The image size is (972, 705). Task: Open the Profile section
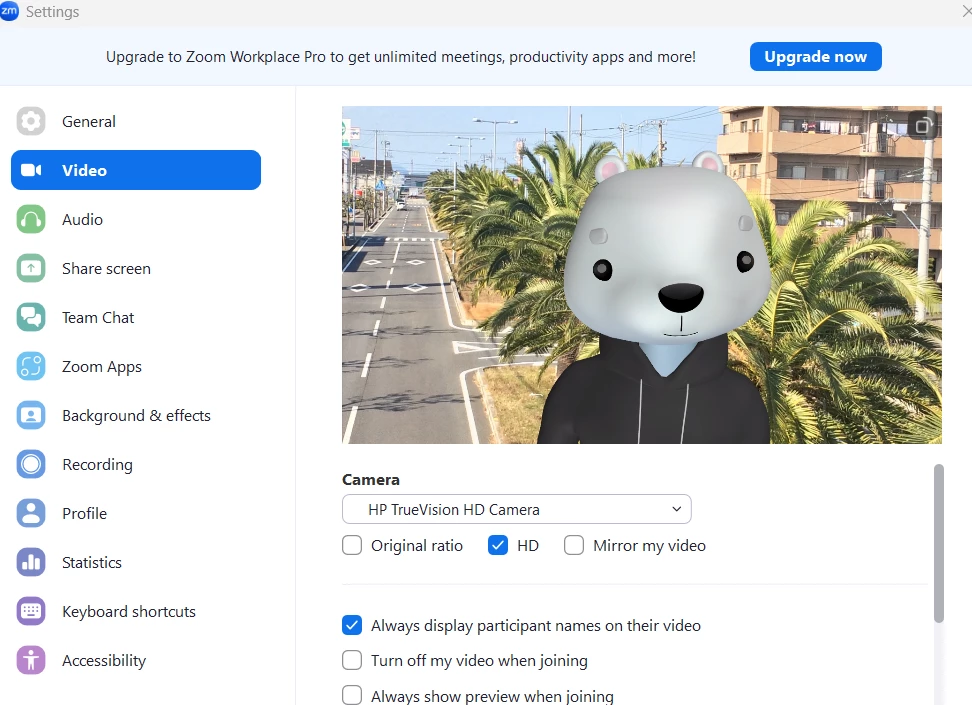(136, 513)
